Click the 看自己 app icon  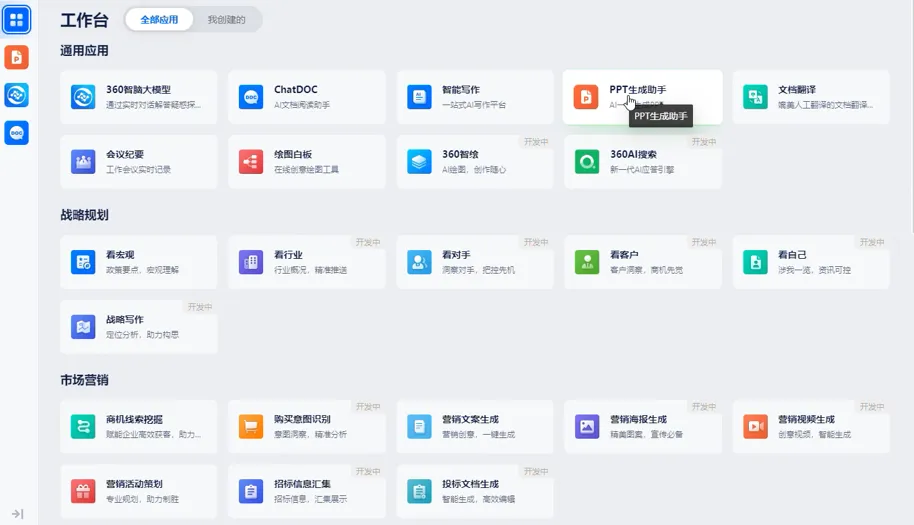tap(755, 262)
